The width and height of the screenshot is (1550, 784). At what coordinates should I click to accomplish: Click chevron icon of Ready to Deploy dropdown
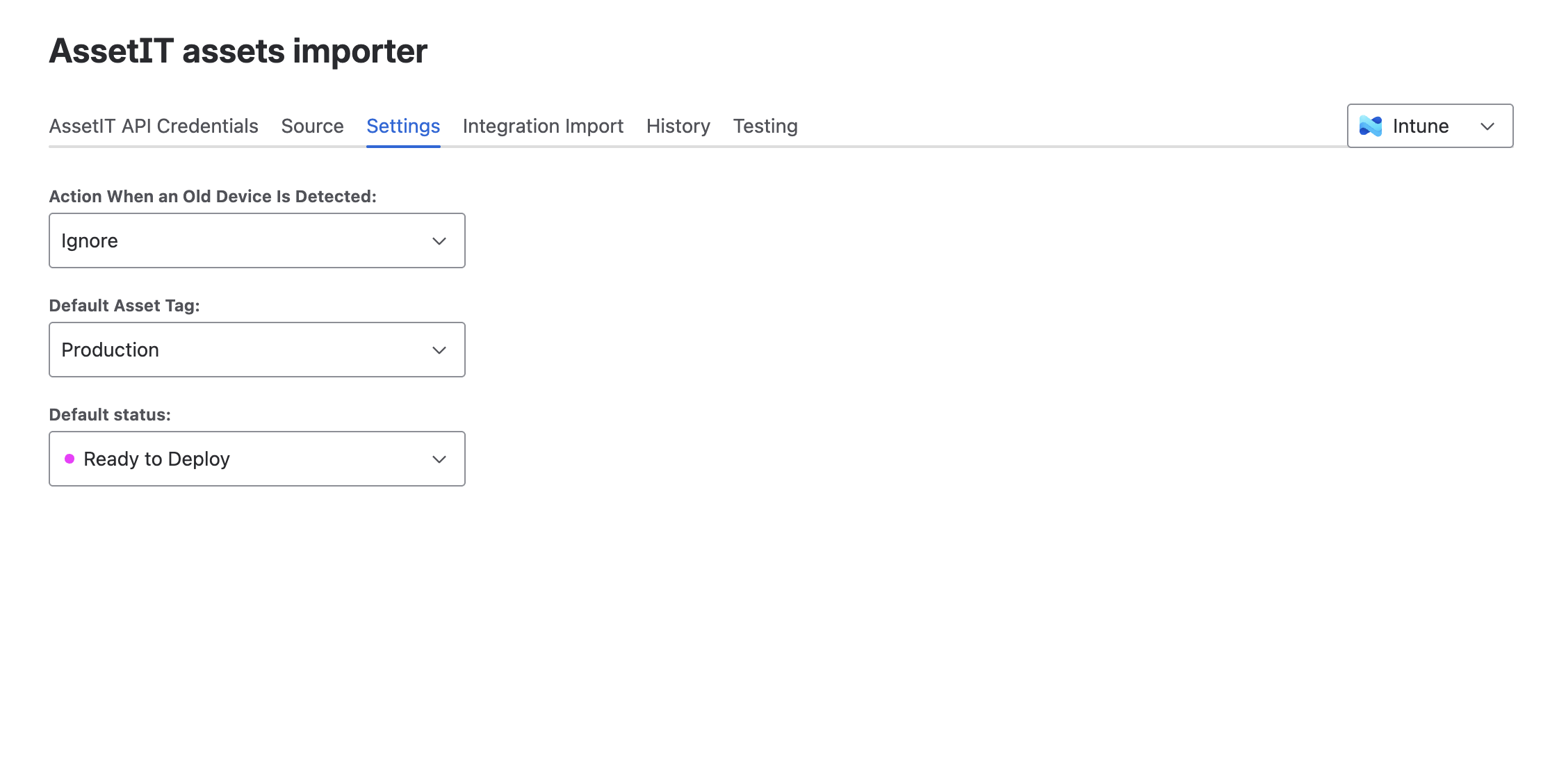pos(439,459)
